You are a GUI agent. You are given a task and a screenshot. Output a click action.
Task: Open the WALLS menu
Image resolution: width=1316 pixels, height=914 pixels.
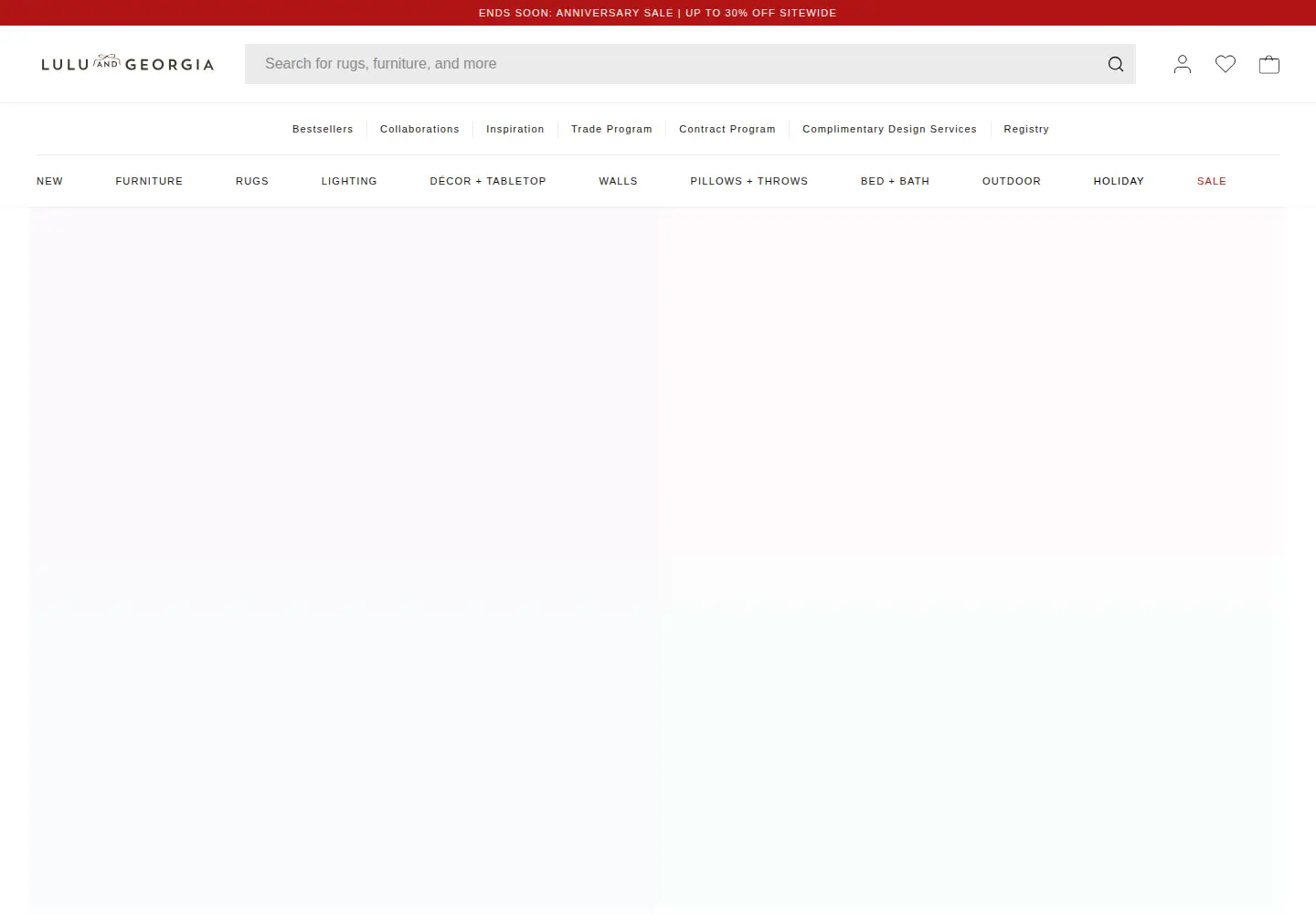point(619,181)
